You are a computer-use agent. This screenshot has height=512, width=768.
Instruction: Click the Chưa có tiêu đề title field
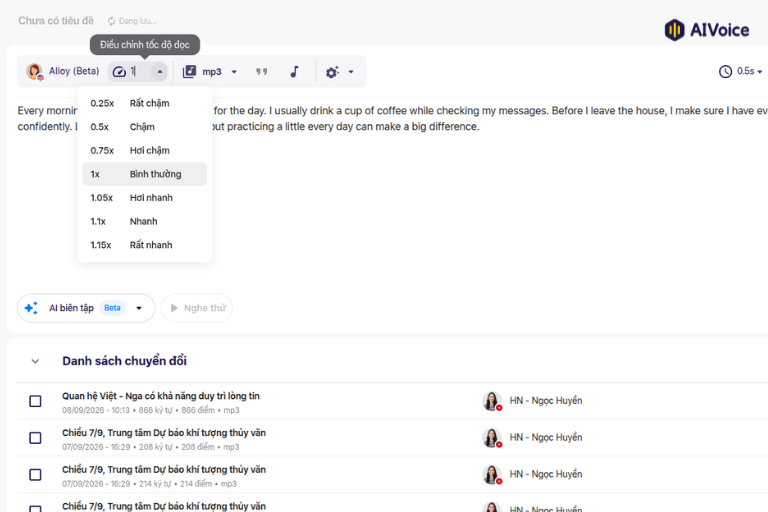[56, 21]
